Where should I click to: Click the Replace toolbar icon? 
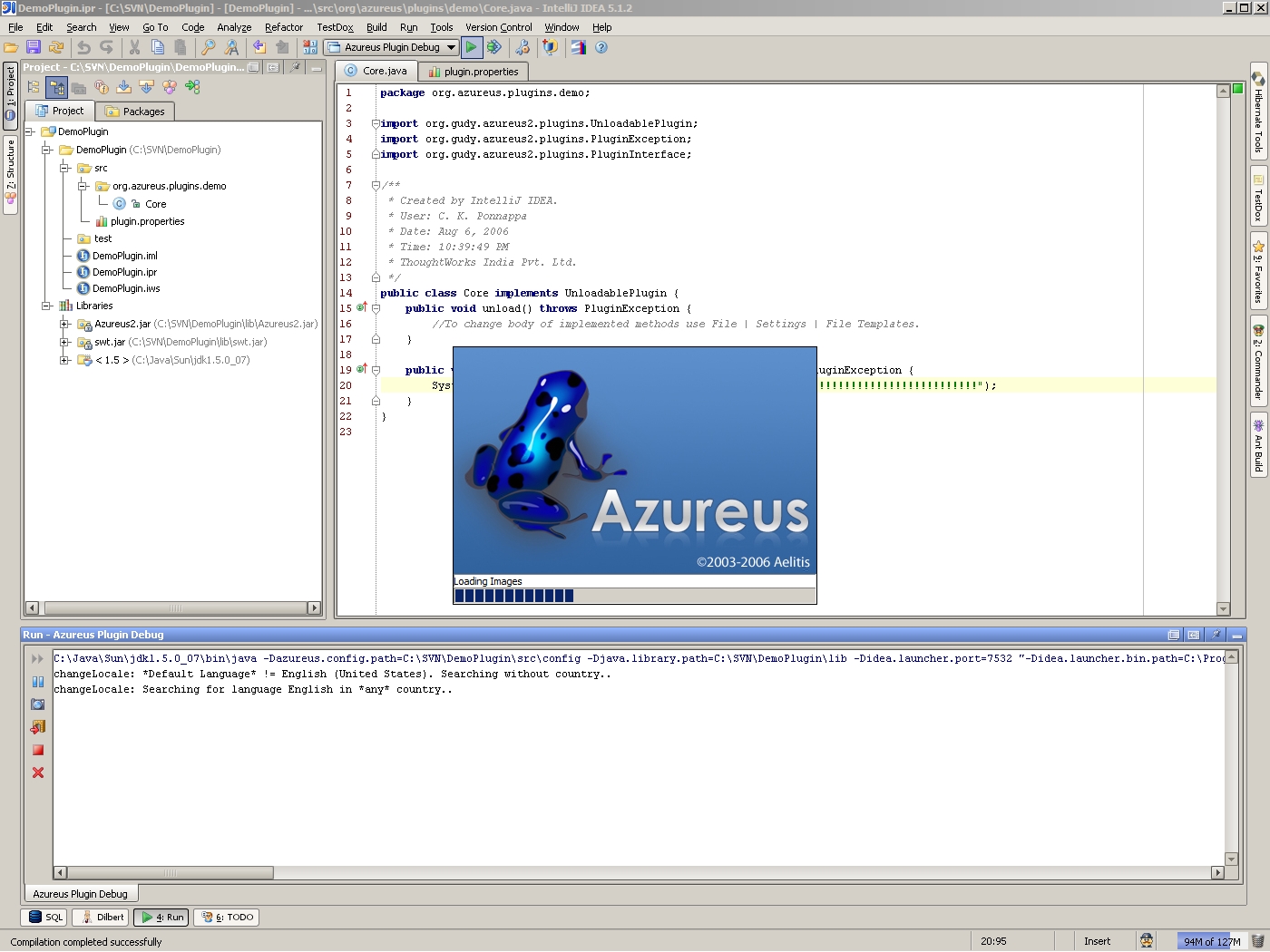[231, 47]
